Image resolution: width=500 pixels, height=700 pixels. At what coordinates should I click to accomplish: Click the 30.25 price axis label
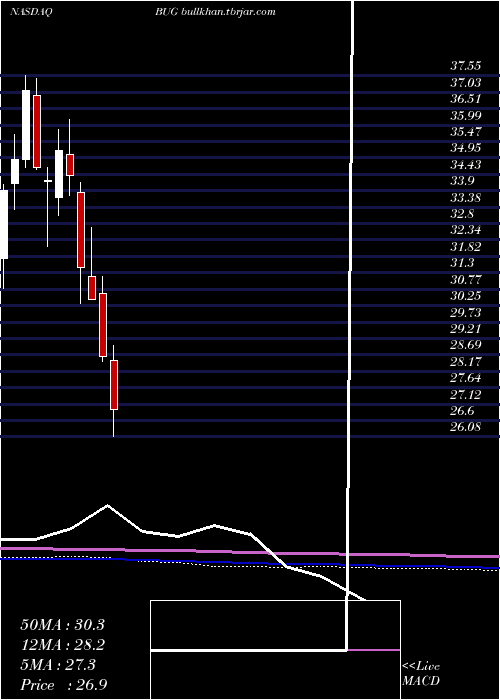coord(466,296)
